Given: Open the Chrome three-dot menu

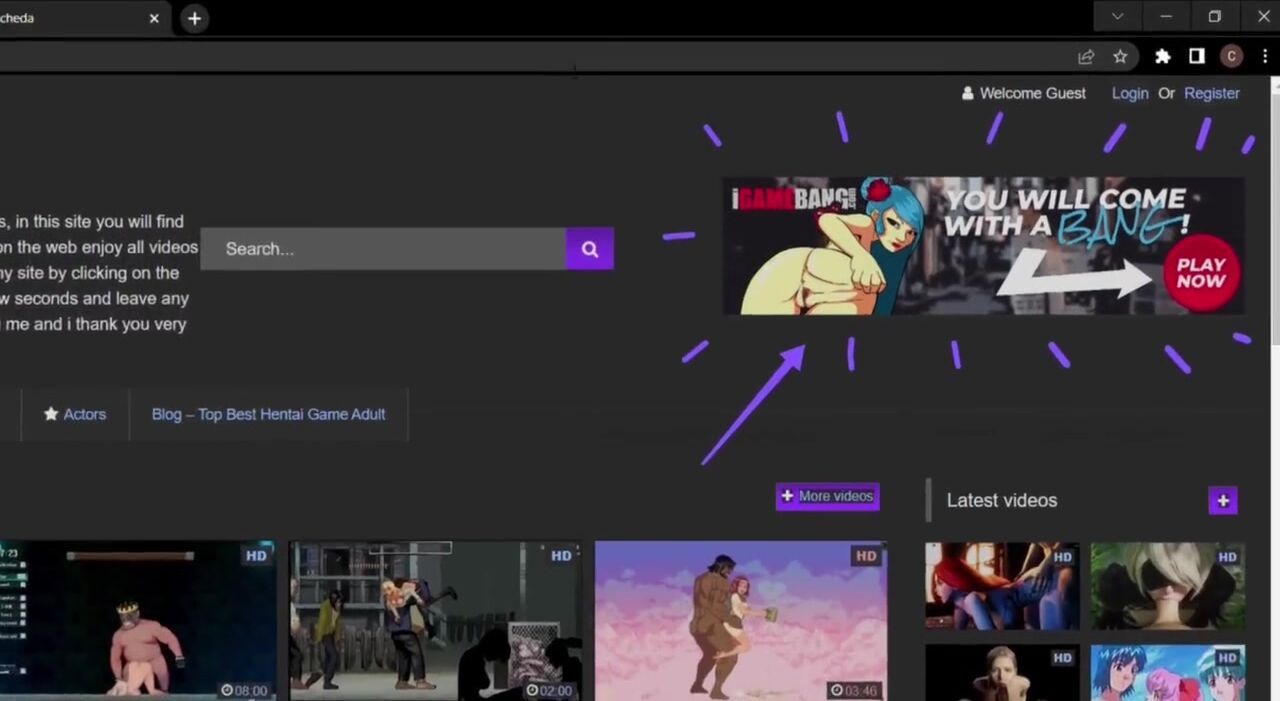Looking at the screenshot, I should tap(1265, 57).
